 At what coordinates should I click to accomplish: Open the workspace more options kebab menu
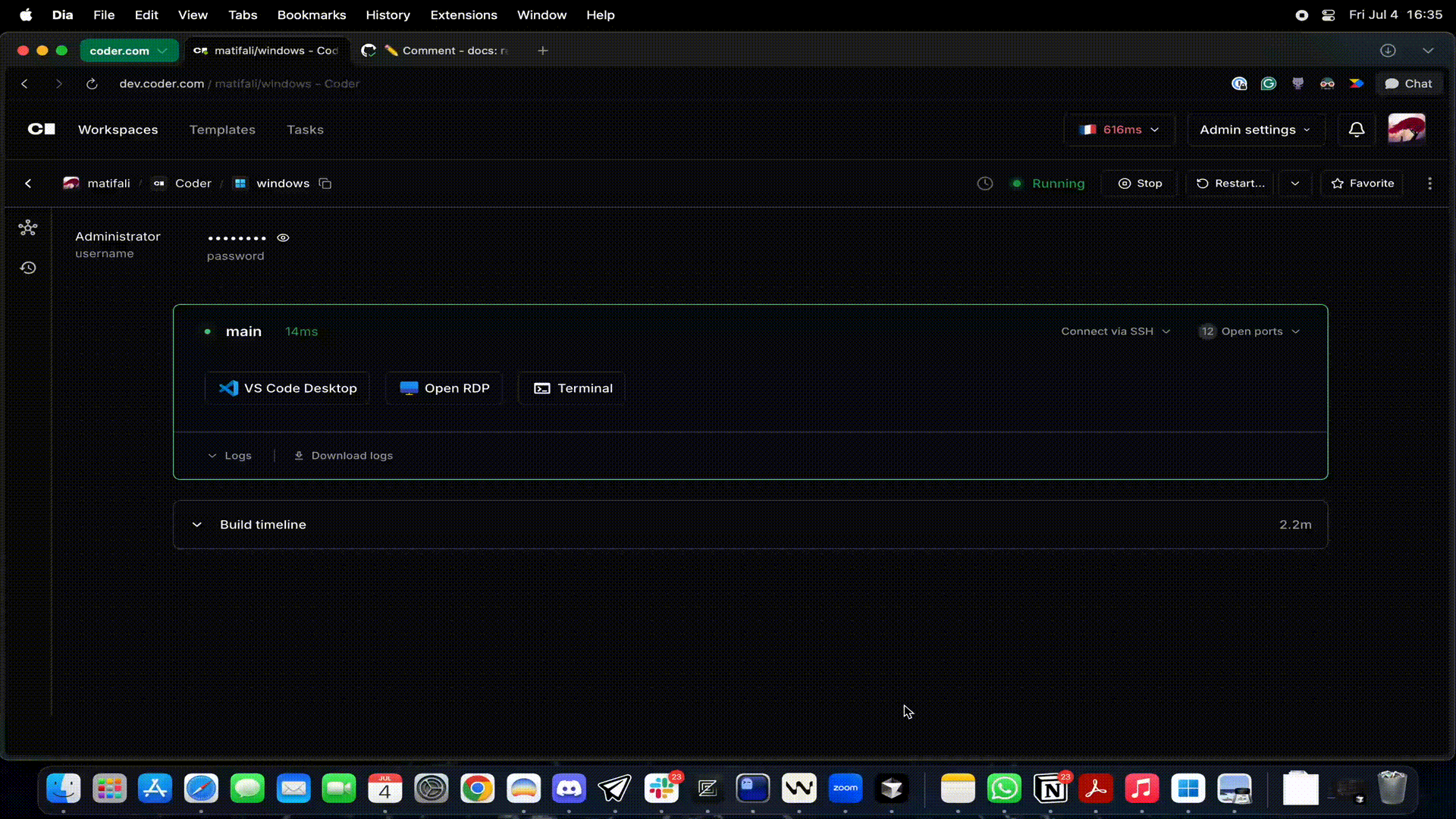point(1429,184)
